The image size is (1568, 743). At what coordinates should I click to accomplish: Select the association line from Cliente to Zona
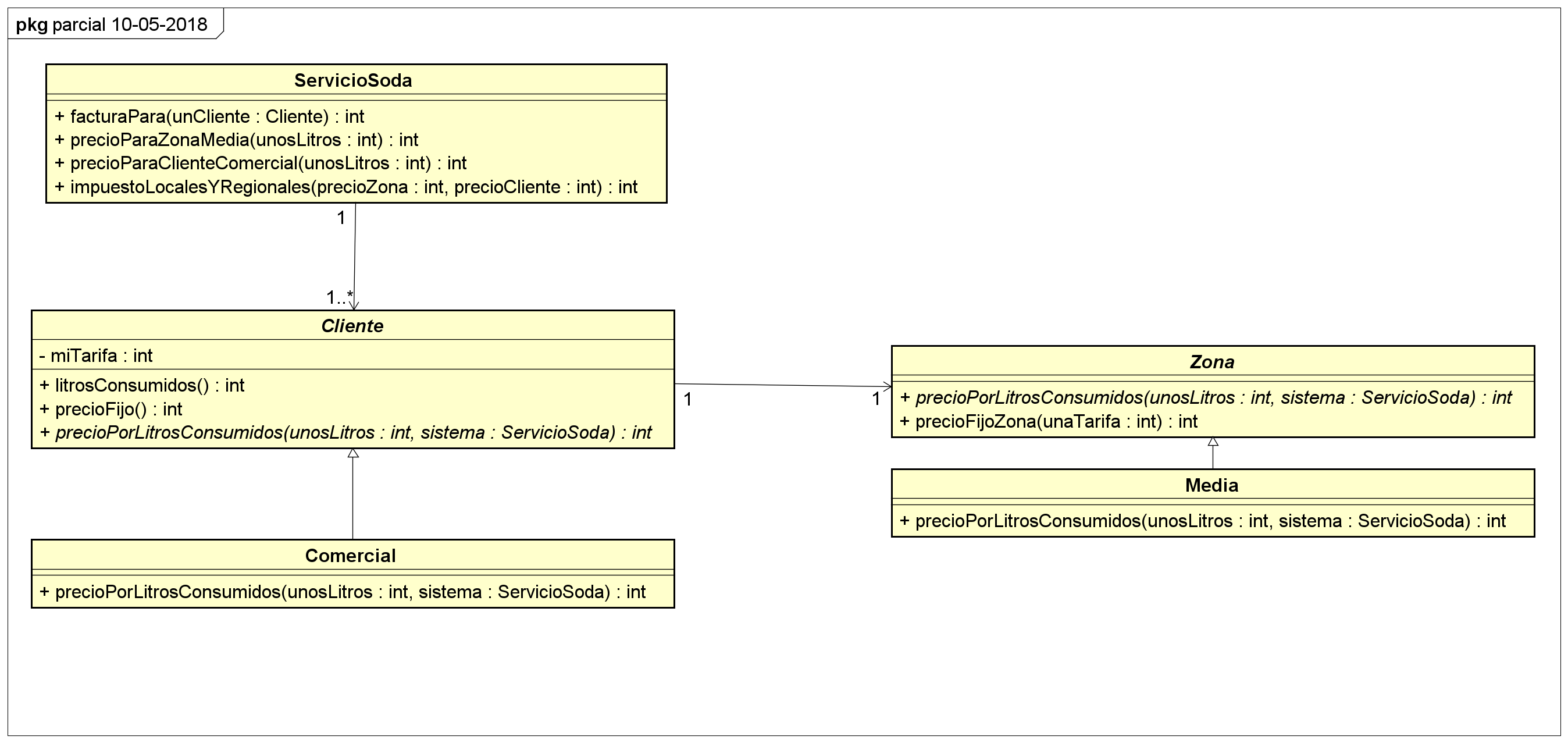[783, 386]
